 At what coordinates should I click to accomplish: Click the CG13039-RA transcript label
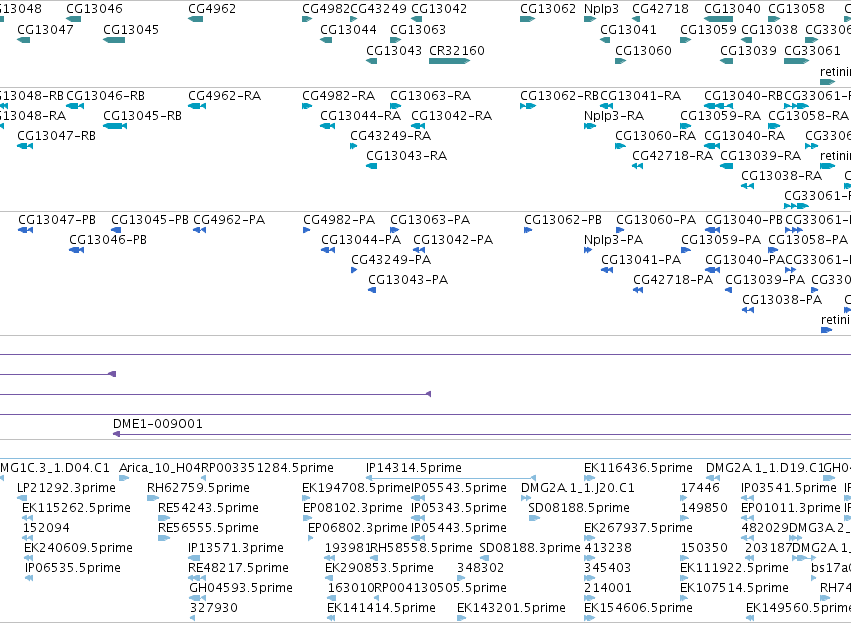click(x=760, y=156)
